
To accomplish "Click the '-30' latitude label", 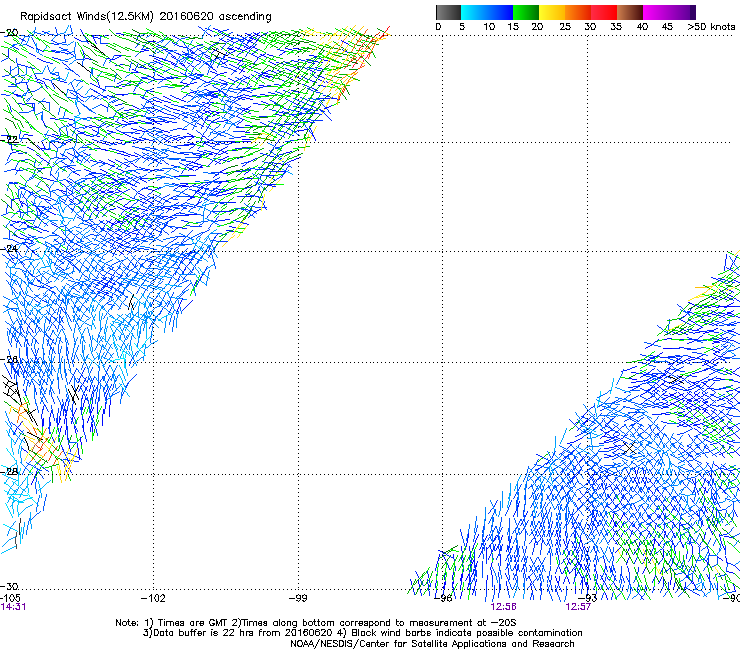I will 9,586.
